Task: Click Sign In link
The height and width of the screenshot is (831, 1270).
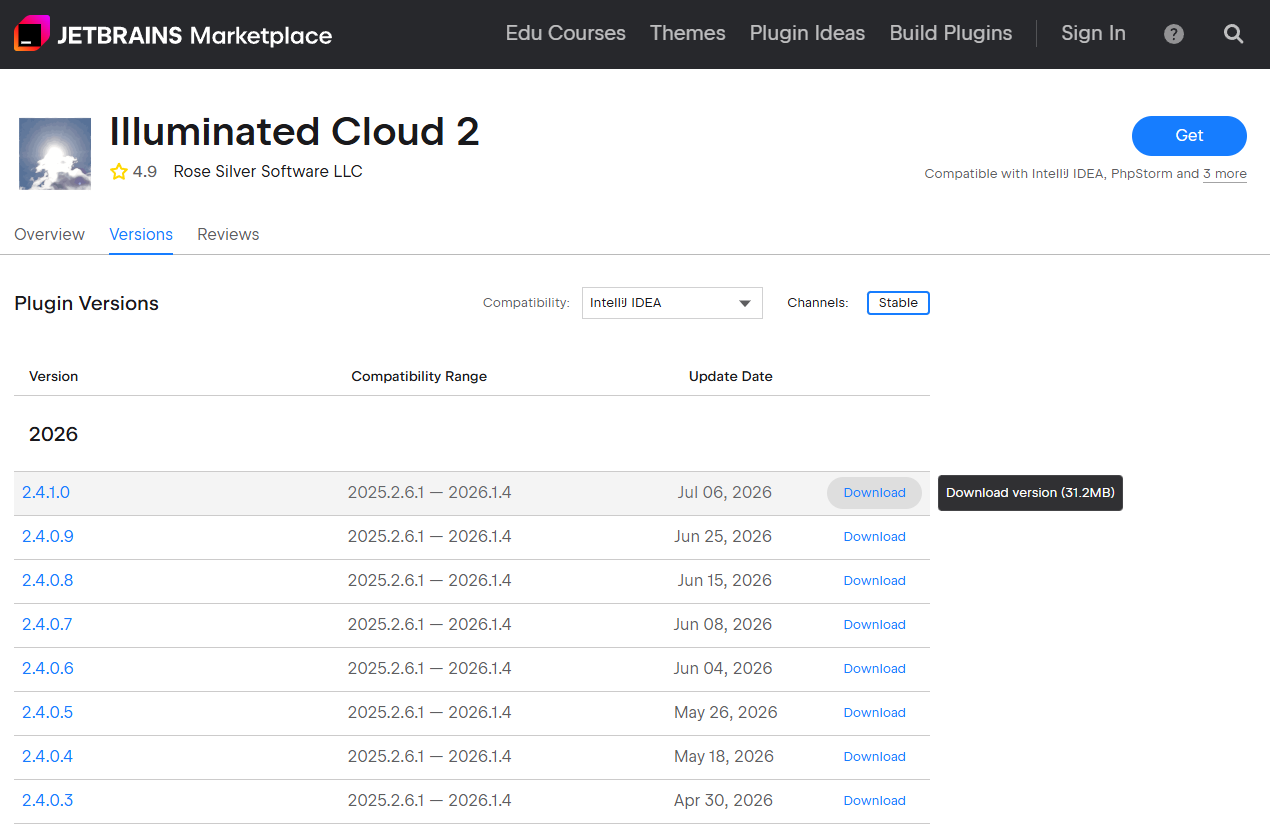Action: tap(1093, 33)
